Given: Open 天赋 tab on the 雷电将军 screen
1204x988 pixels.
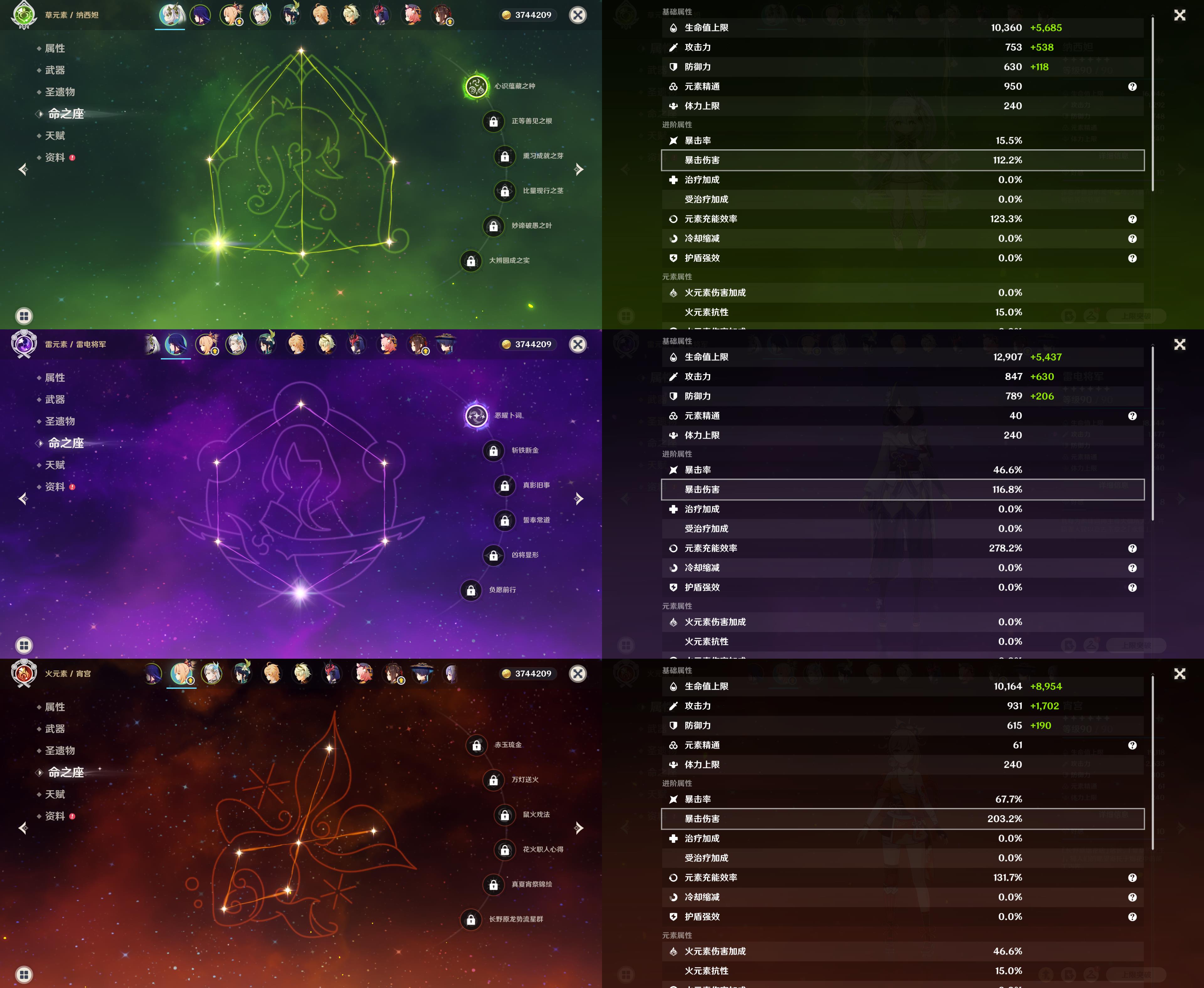Looking at the screenshot, I should point(55,465).
